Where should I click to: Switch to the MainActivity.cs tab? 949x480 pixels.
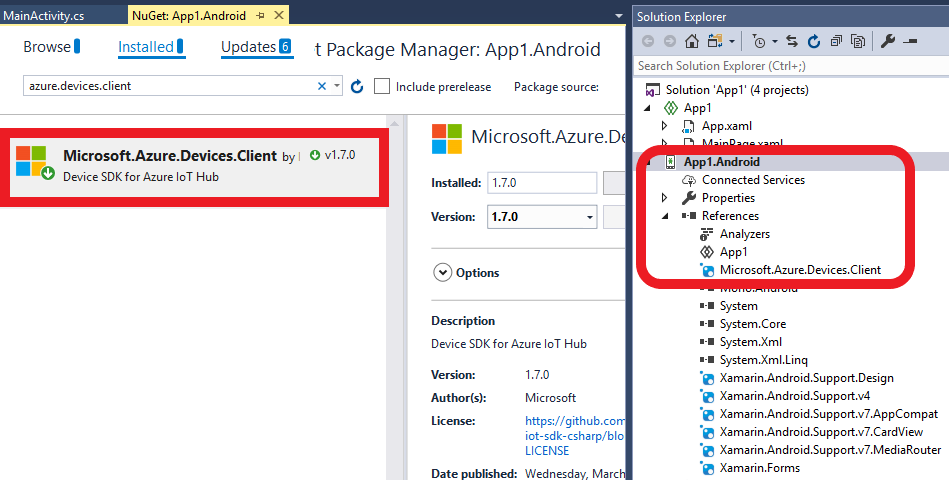44,16
